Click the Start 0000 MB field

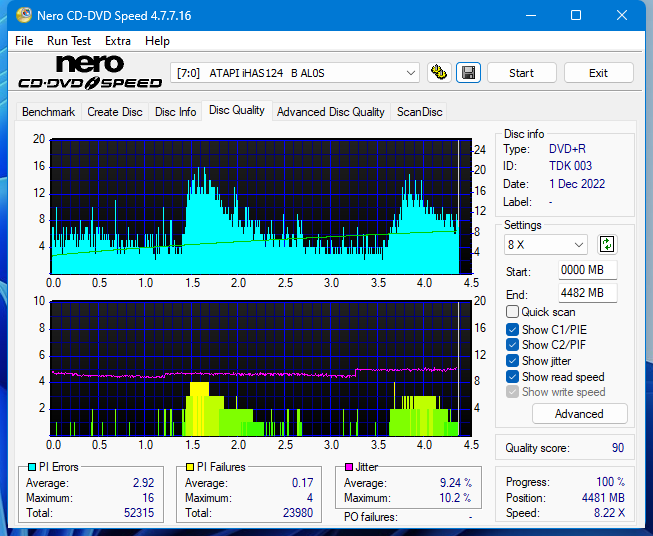point(587,270)
